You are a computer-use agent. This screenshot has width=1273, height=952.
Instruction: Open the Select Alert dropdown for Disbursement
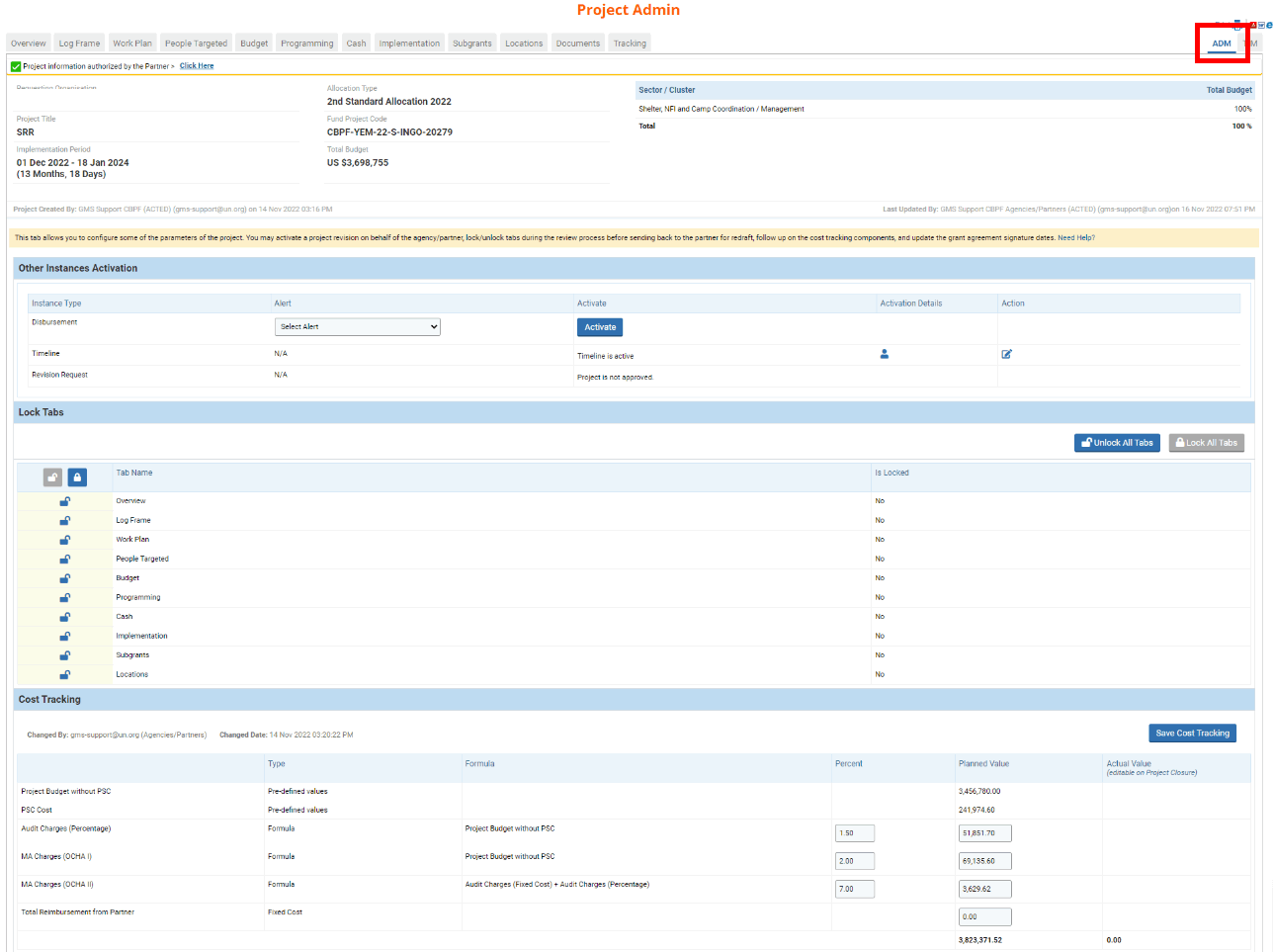(357, 326)
